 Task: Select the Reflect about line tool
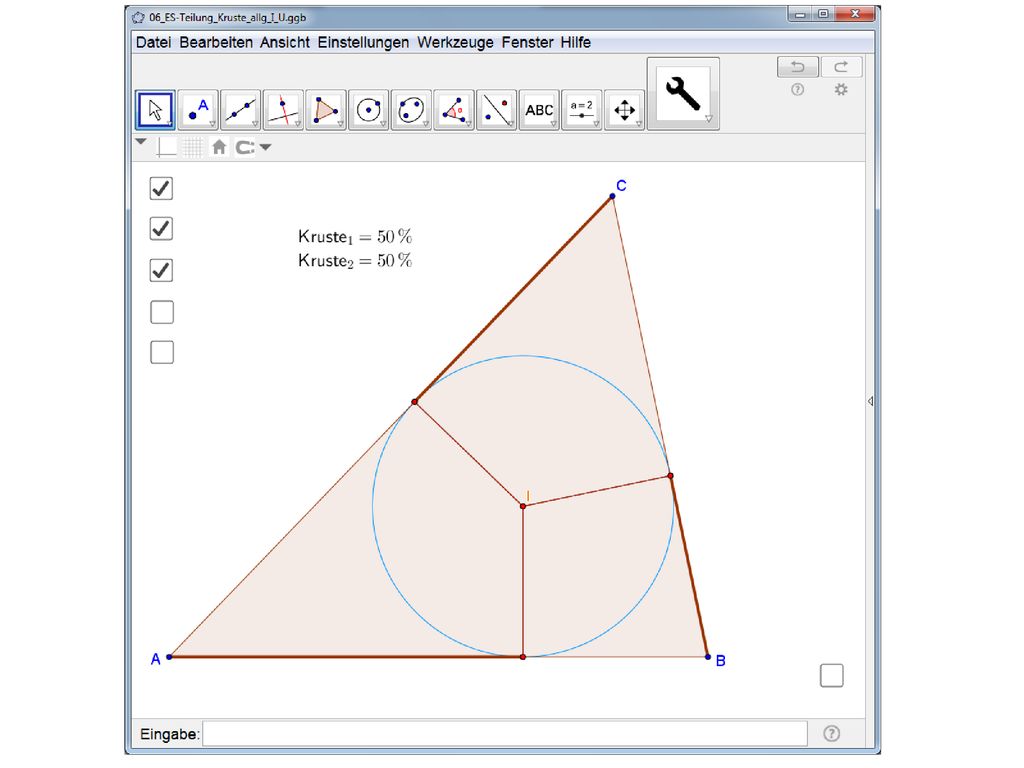coord(496,110)
